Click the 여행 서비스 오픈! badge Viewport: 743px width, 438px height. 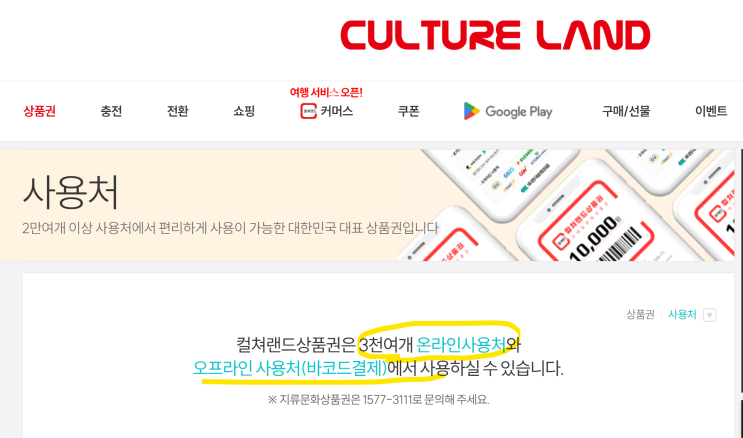point(326,92)
